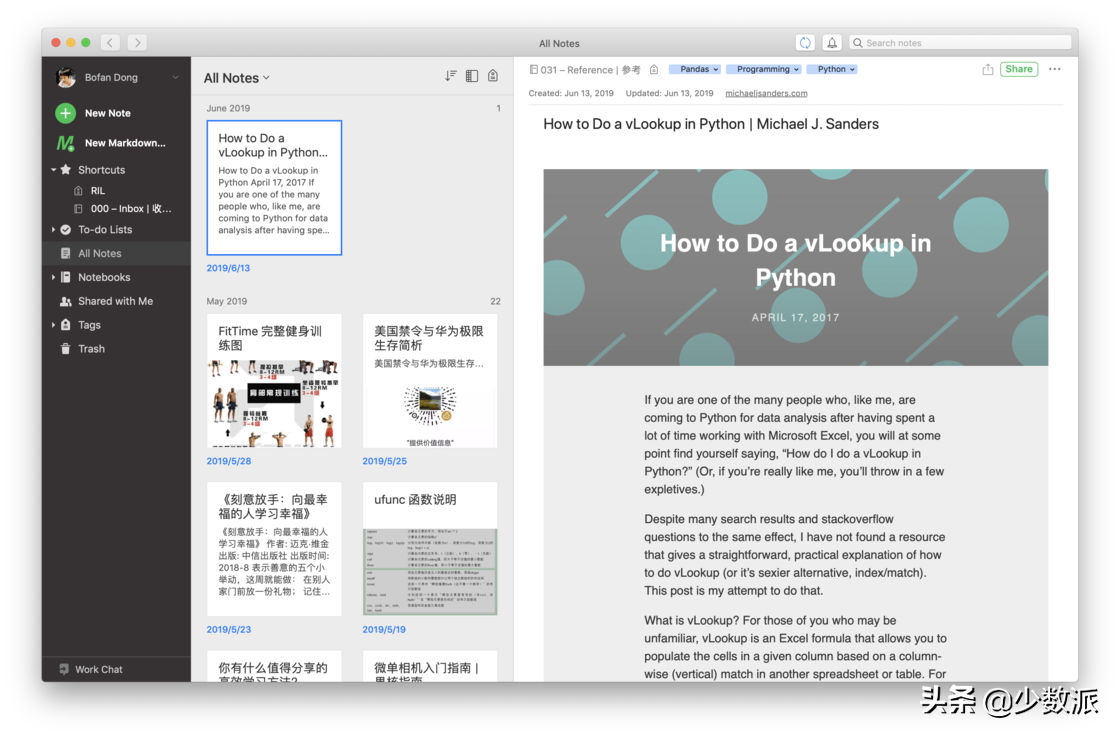Click the Created: Jun 13, 2019 text

tap(571, 93)
